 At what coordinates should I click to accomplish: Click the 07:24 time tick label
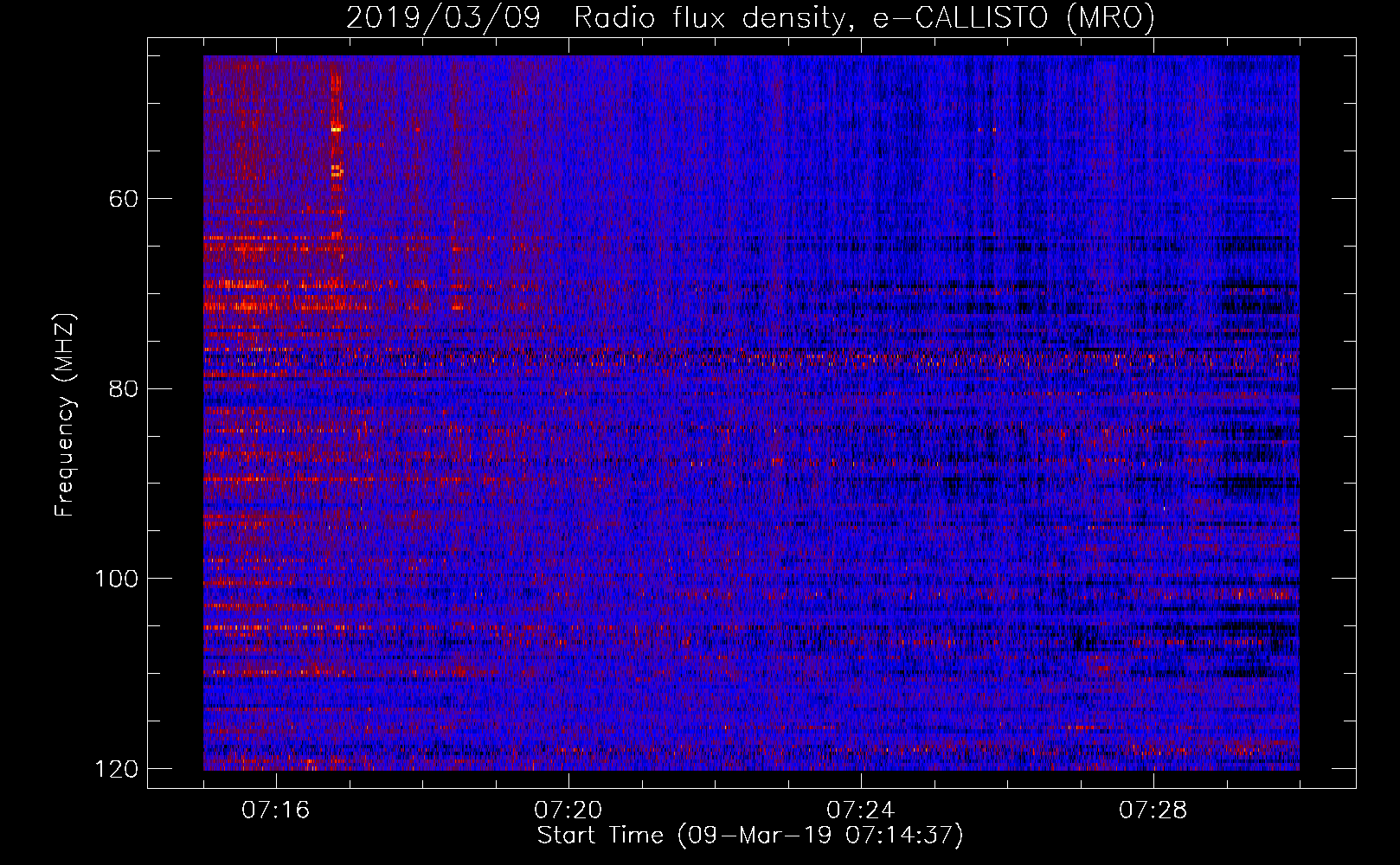click(x=861, y=810)
